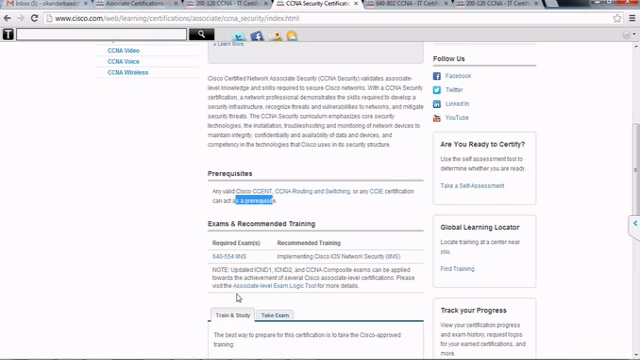Image resolution: width=640 pixels, height=360 pixels.
Task: Switch to the Associate Certifications tab
Action: pyautogui.click(x=137, y=4)
